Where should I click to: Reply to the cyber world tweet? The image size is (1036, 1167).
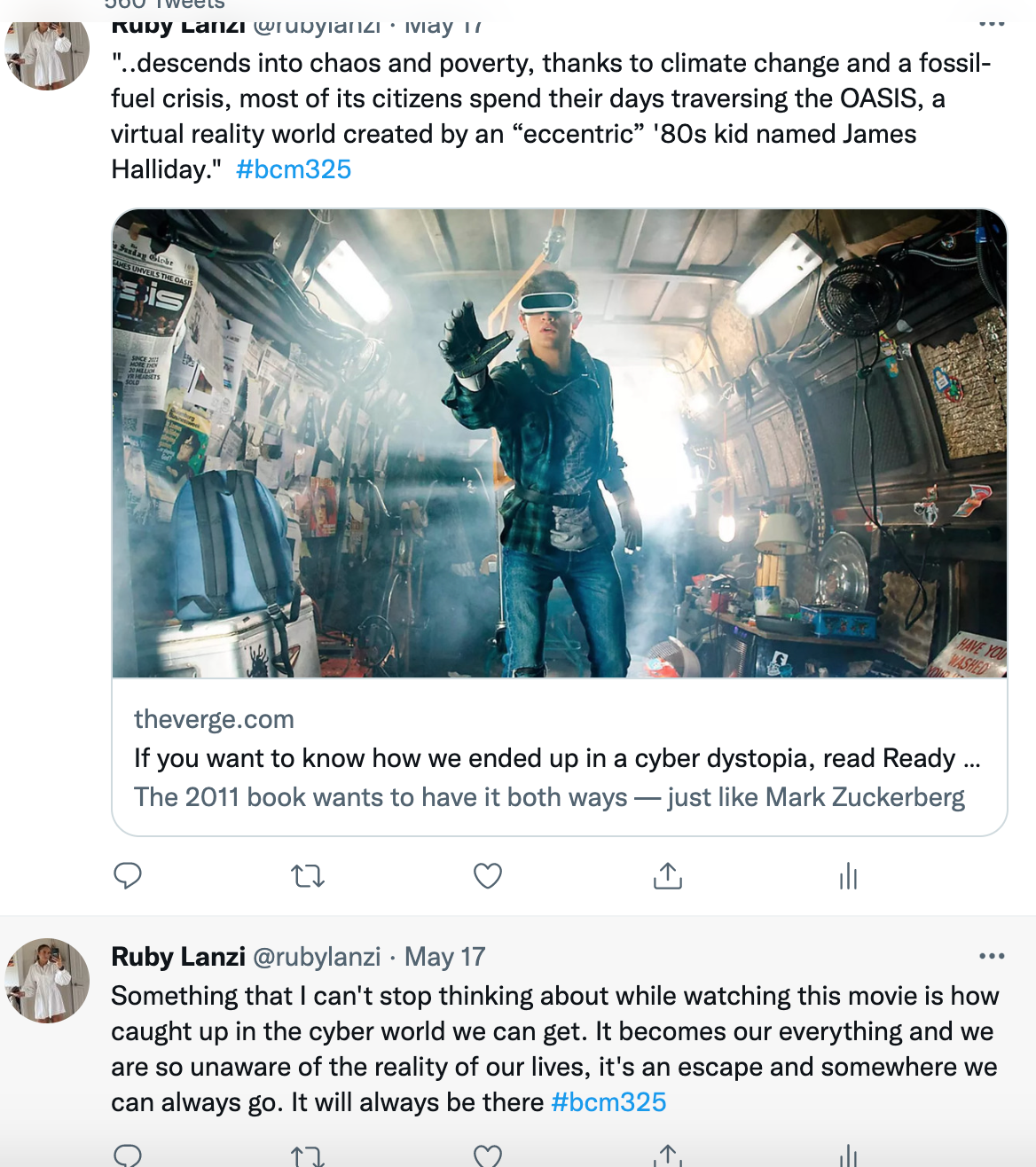(128, 1155)
